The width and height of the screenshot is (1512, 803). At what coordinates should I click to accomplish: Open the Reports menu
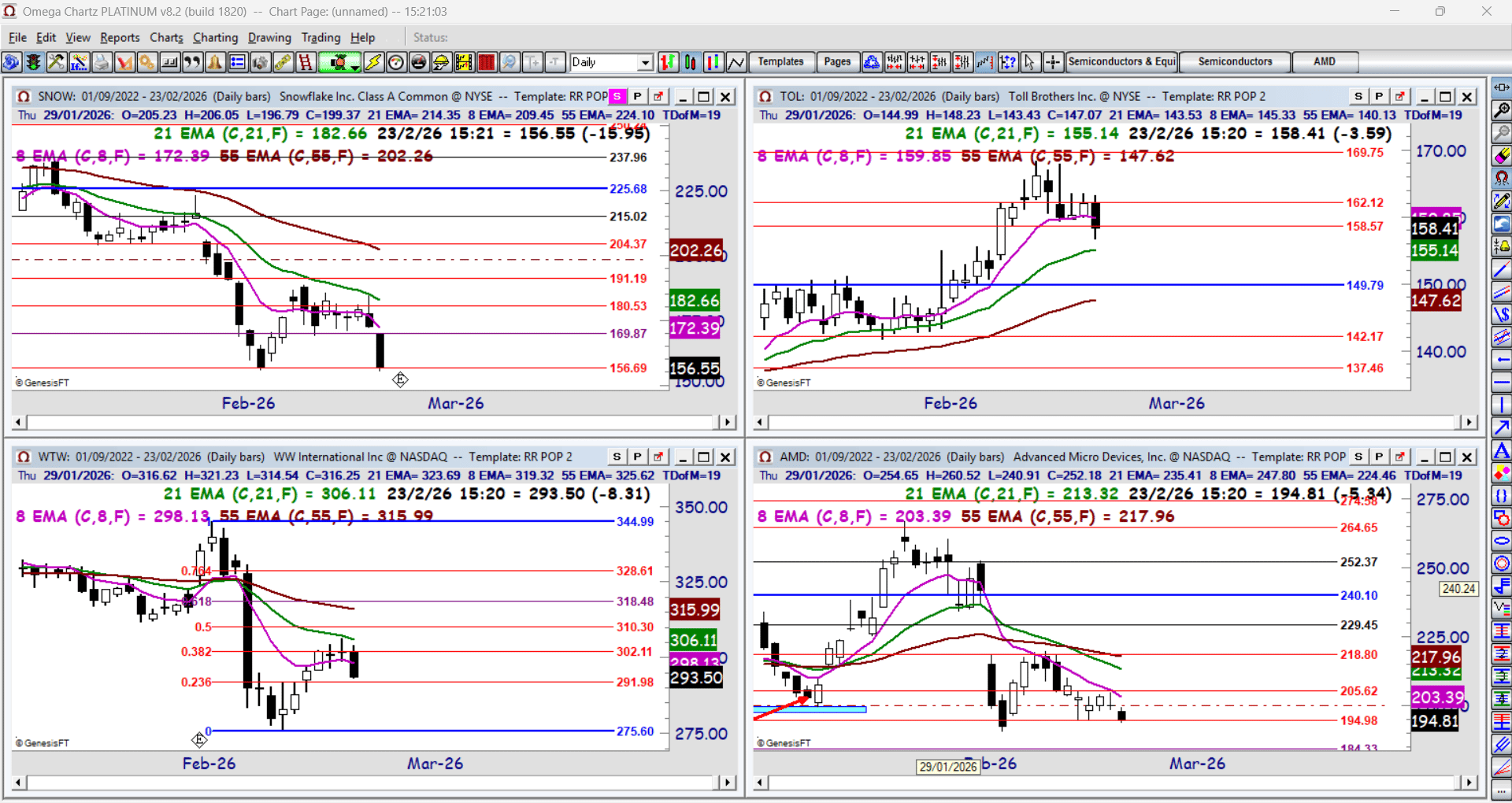coord(120,37)
